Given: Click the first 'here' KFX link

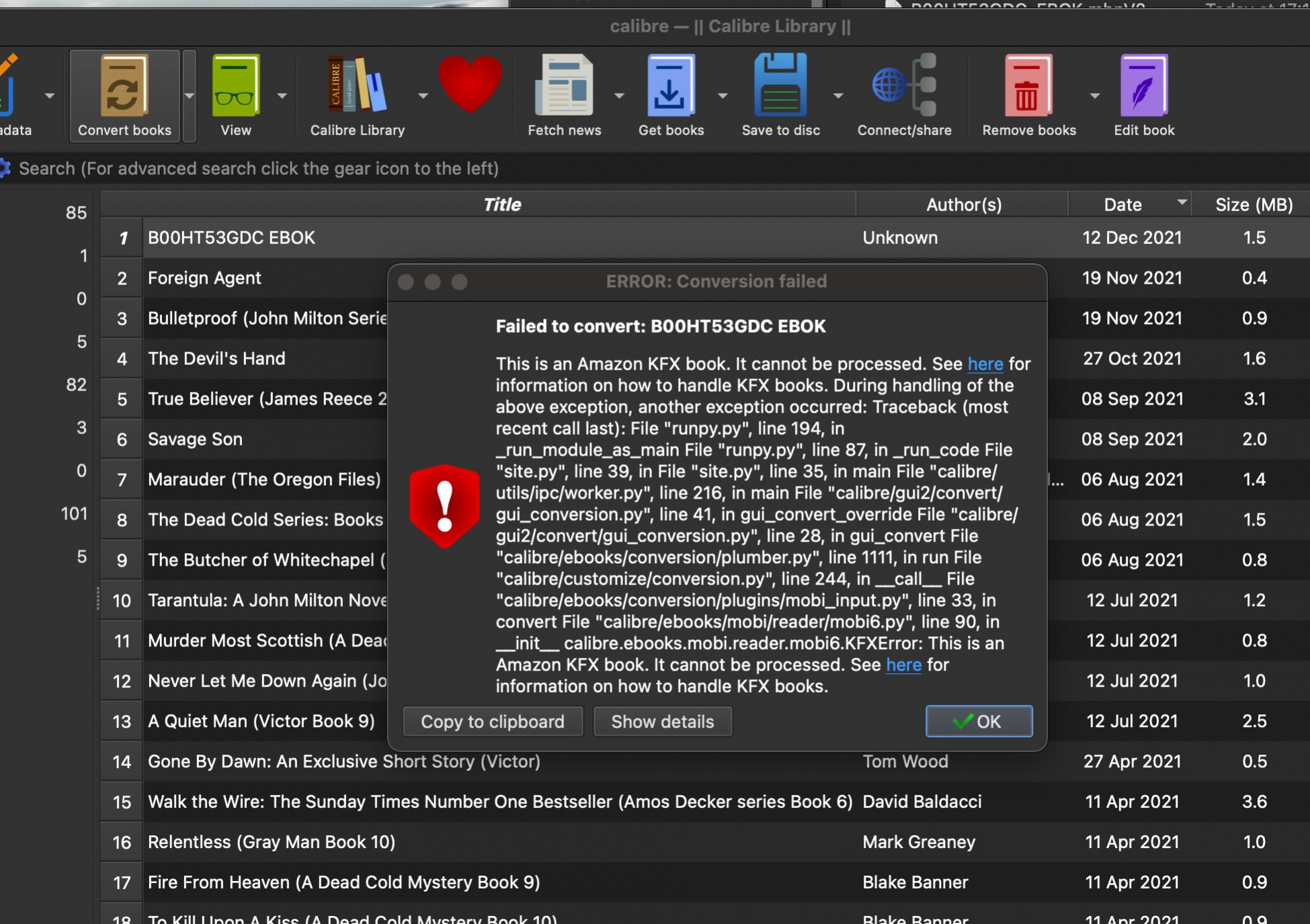Looking at the screenshot, I should click(x=985, y=364).
